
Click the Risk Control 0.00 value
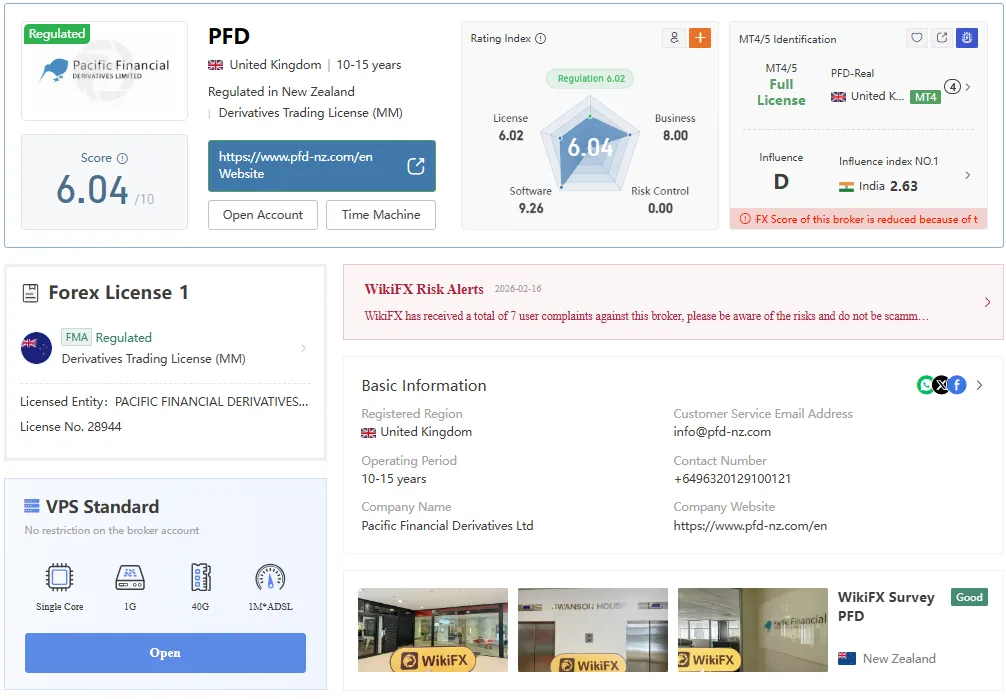(x=660, y=208)
